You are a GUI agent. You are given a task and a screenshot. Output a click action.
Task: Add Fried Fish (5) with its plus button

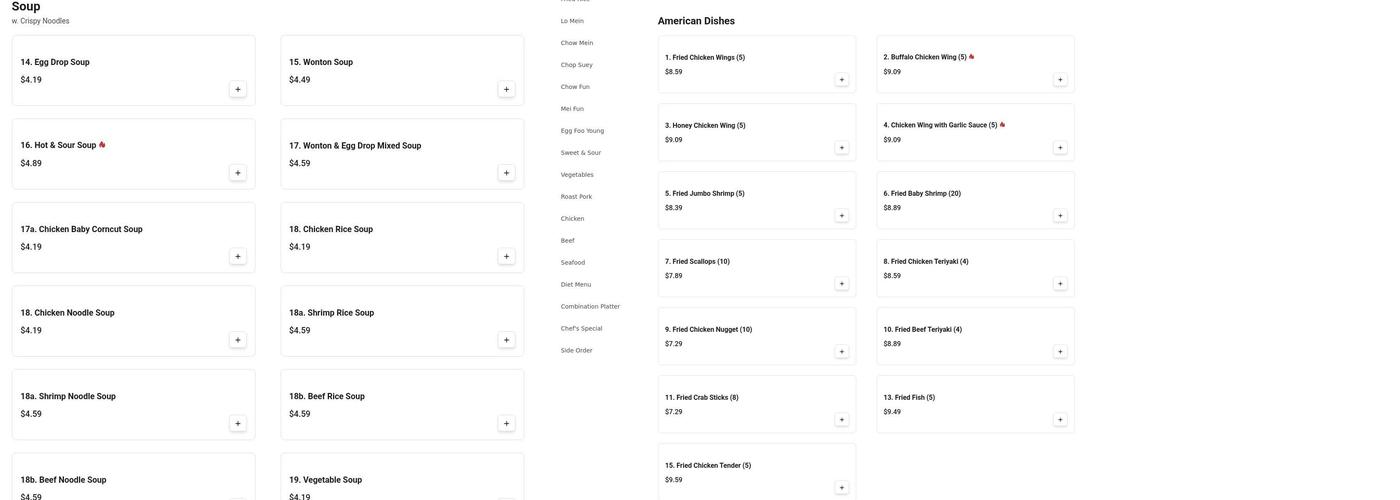(x=1060, y=419)
